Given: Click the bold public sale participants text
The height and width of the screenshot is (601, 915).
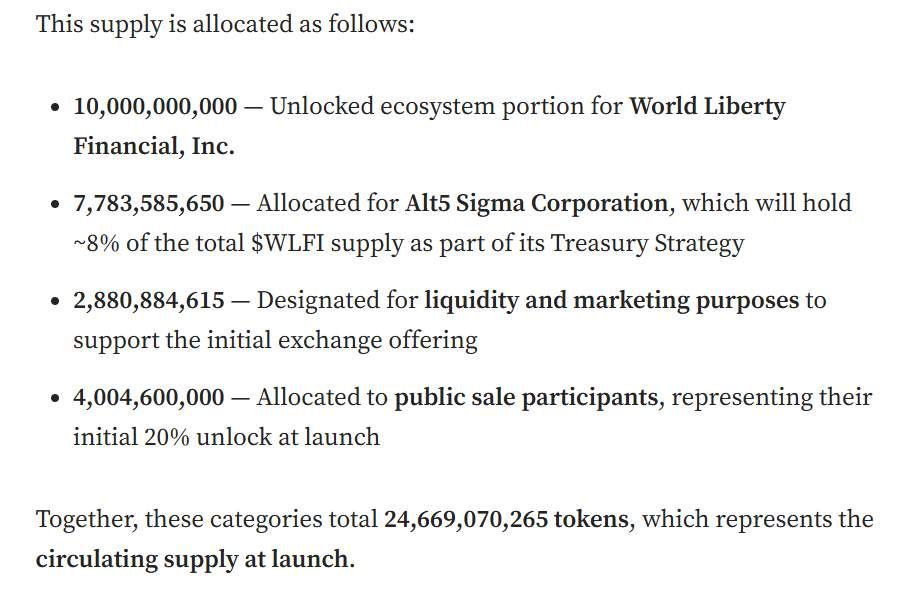Looking at the screenshot, I should pyautogui.click(x=526, y=399).
